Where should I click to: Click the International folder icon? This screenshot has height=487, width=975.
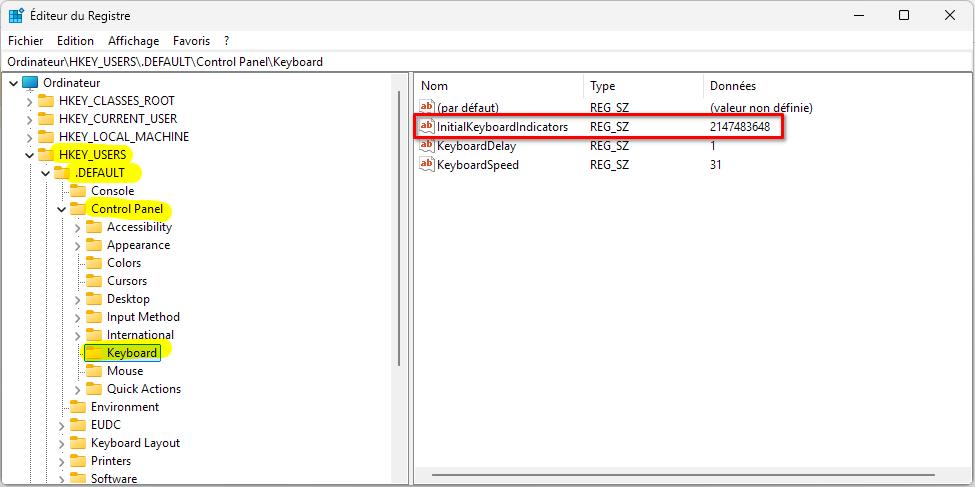tap(94, 335)
